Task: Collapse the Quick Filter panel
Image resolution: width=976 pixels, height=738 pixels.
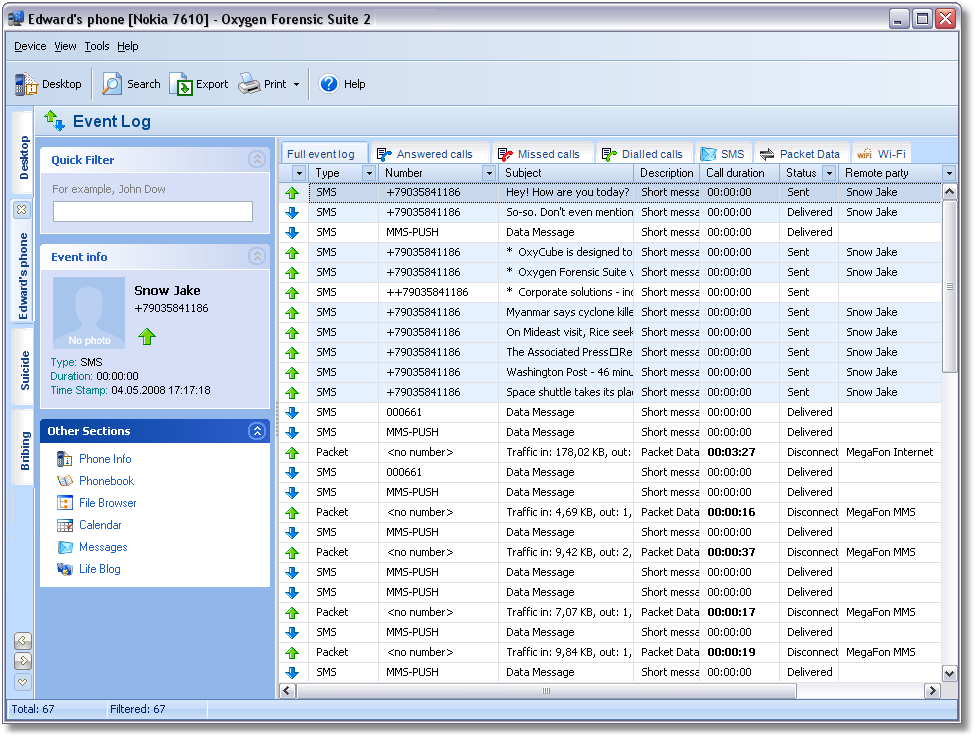Action: tap(257, 160)
